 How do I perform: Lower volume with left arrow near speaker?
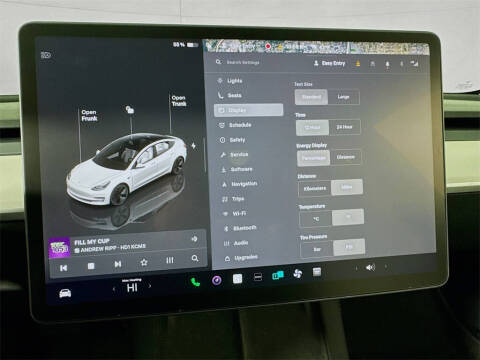tap(356, 268)
